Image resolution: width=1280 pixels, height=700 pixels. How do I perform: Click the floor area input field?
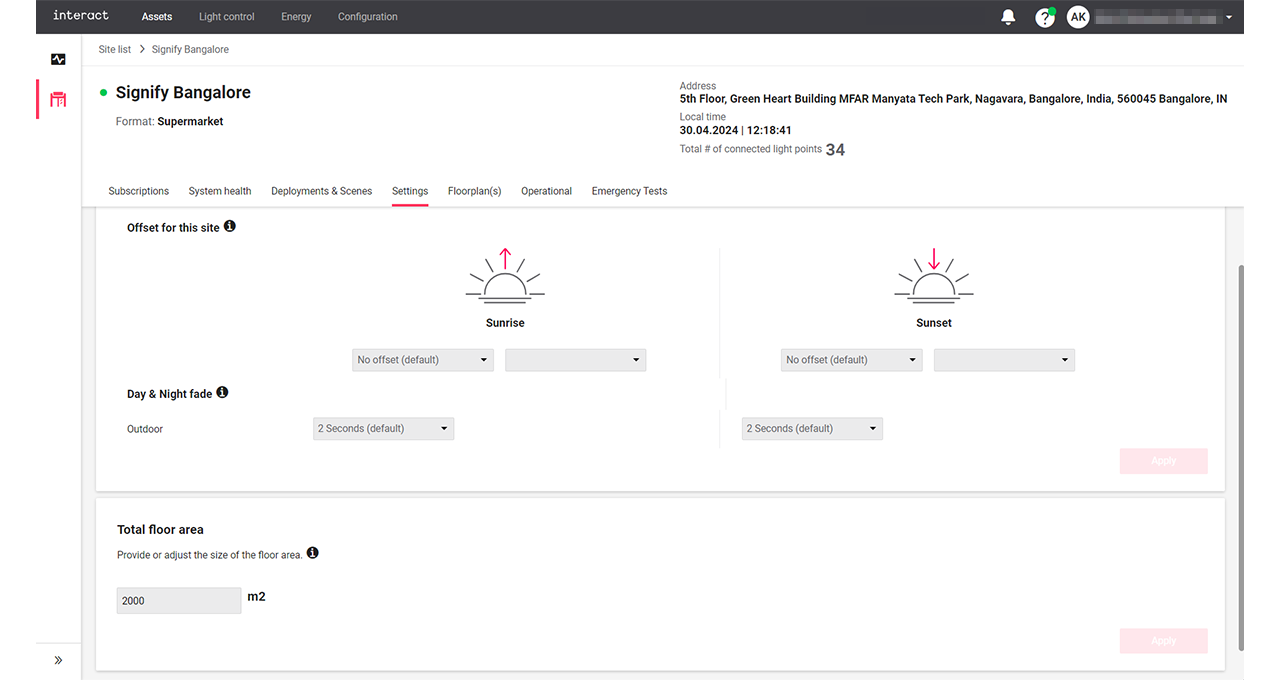178,601
